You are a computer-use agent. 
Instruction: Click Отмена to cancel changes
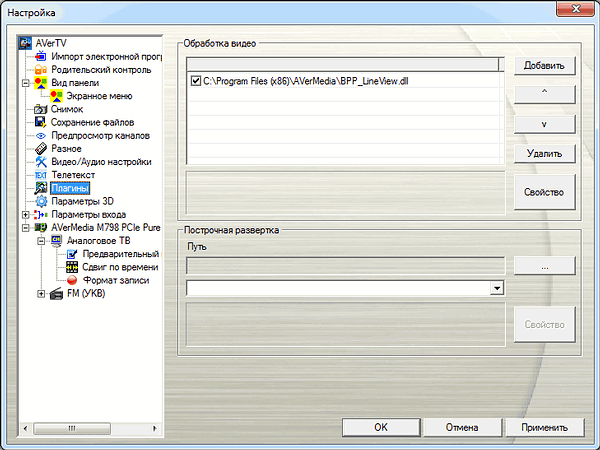(x=462, y=427)
